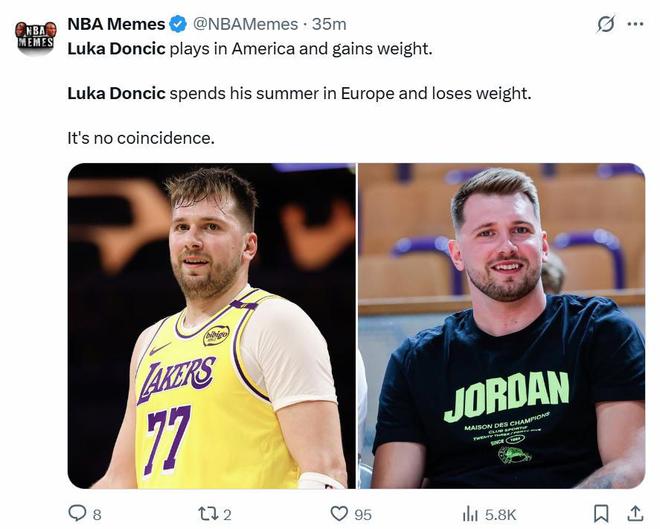Bookmark this post
Image resolution: width=660 pixels, height=529 pixels.
(601, 513)
